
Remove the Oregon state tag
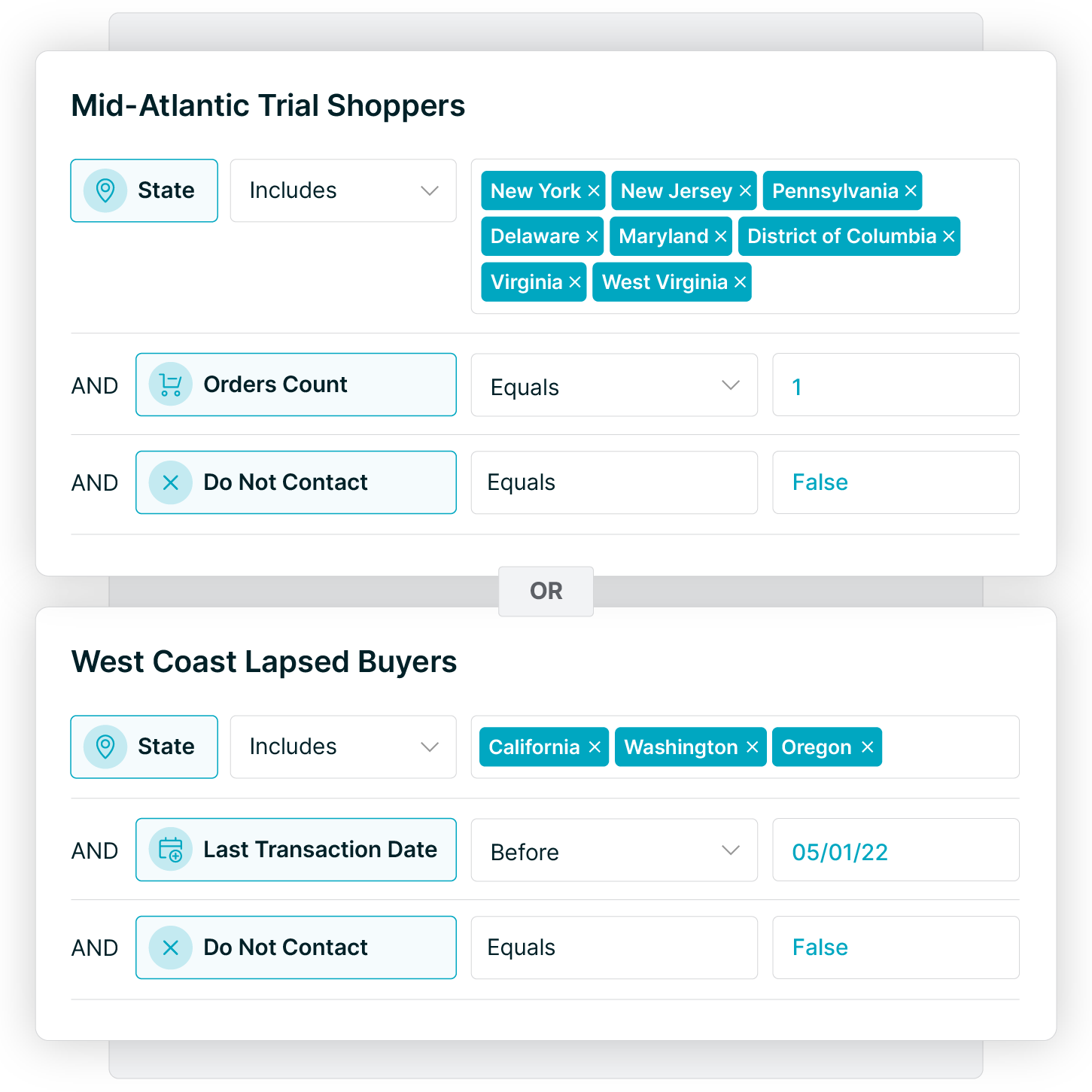866,747
